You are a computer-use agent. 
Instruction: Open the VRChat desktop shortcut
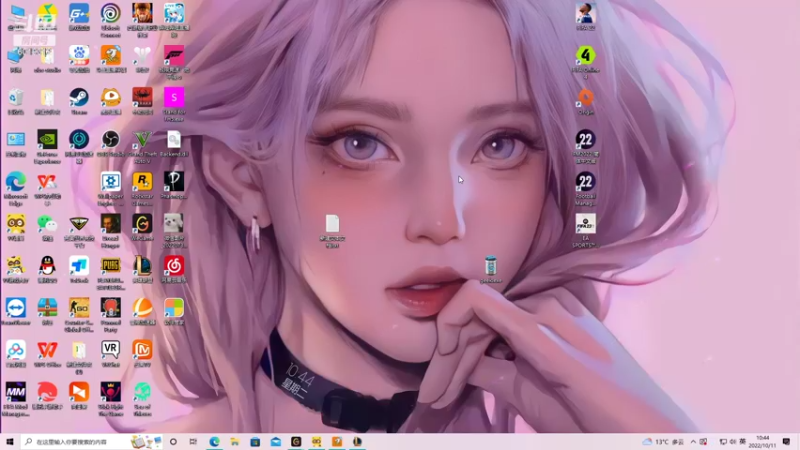coord(111,354)
